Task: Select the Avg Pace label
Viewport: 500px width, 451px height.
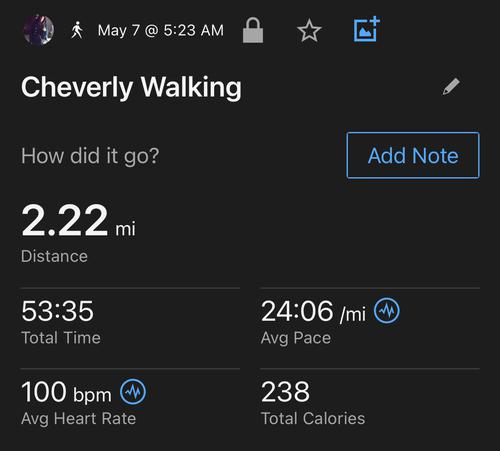Action: 296,338
